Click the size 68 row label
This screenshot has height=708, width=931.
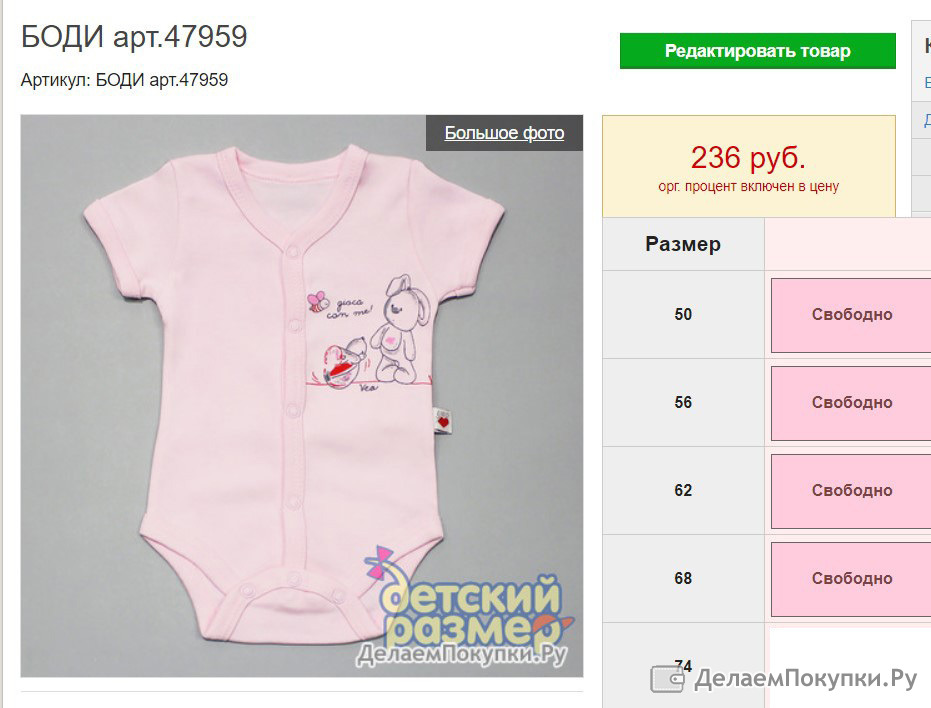coord(683,579)
